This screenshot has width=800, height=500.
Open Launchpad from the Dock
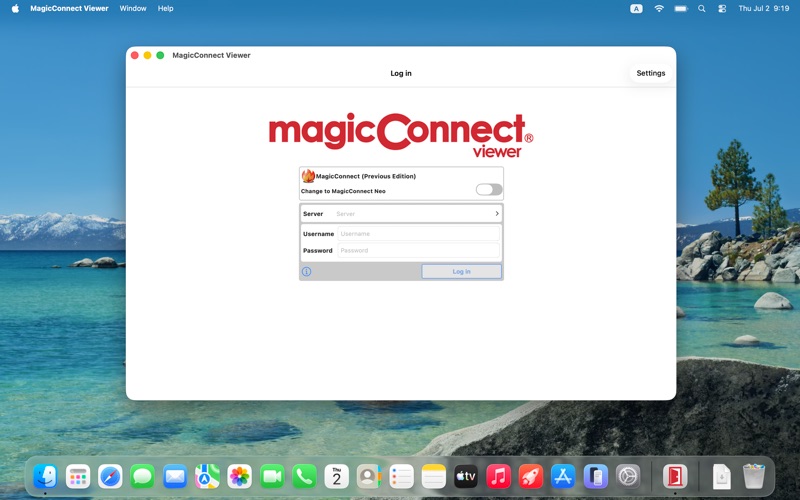[78, 477]
